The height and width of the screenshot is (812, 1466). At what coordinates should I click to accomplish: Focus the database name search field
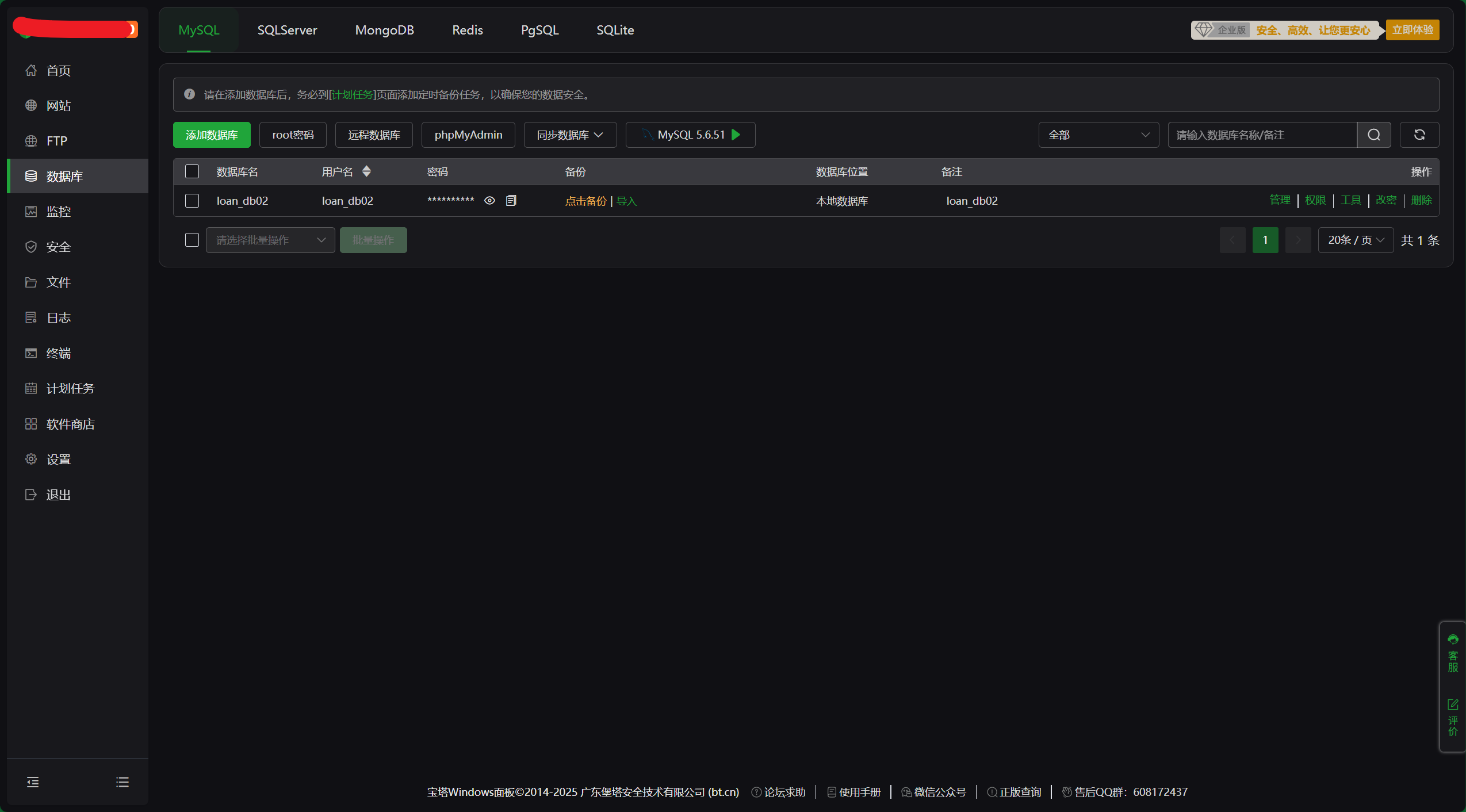1262,135
